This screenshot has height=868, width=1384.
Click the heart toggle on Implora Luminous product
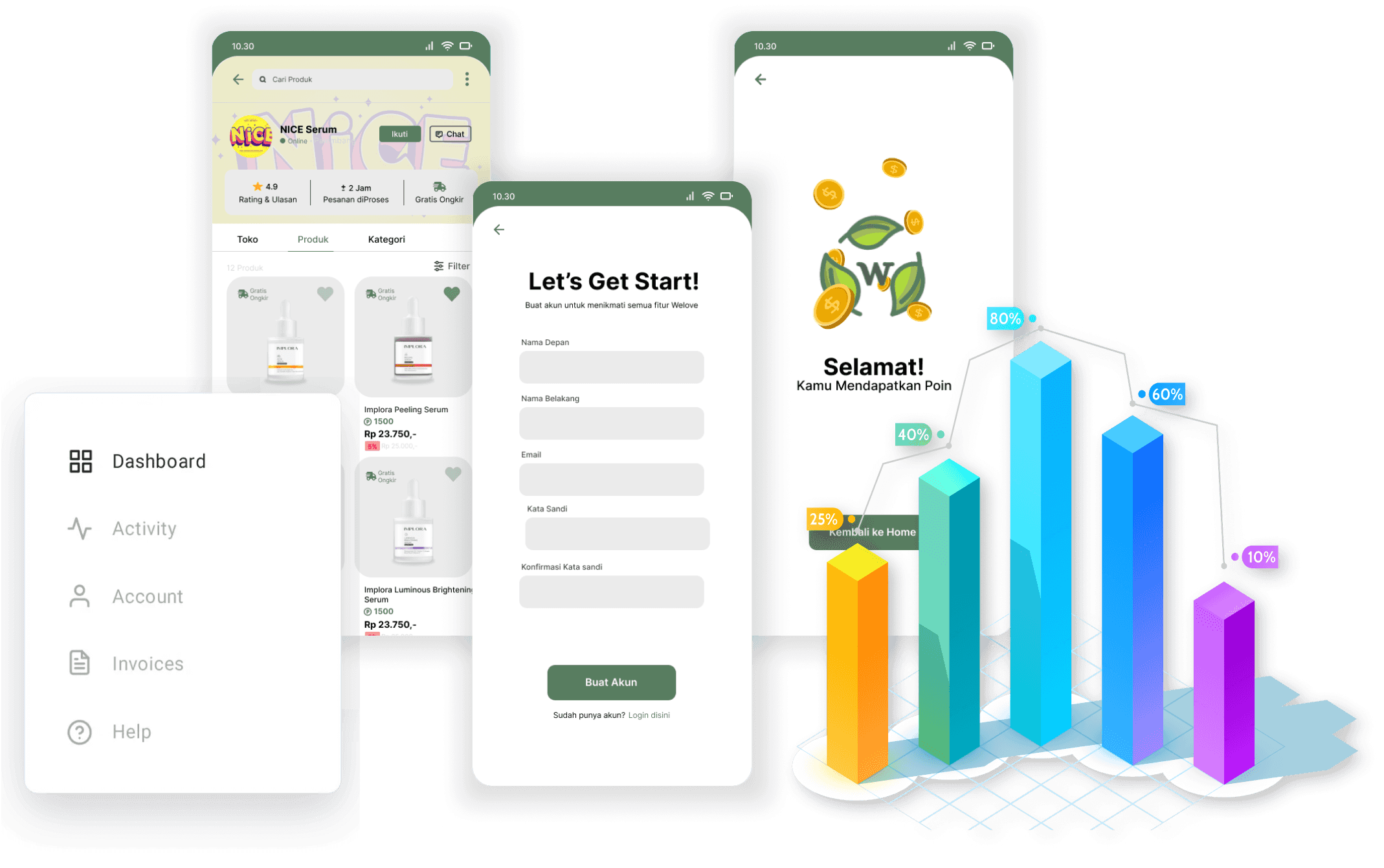point(454,473)
